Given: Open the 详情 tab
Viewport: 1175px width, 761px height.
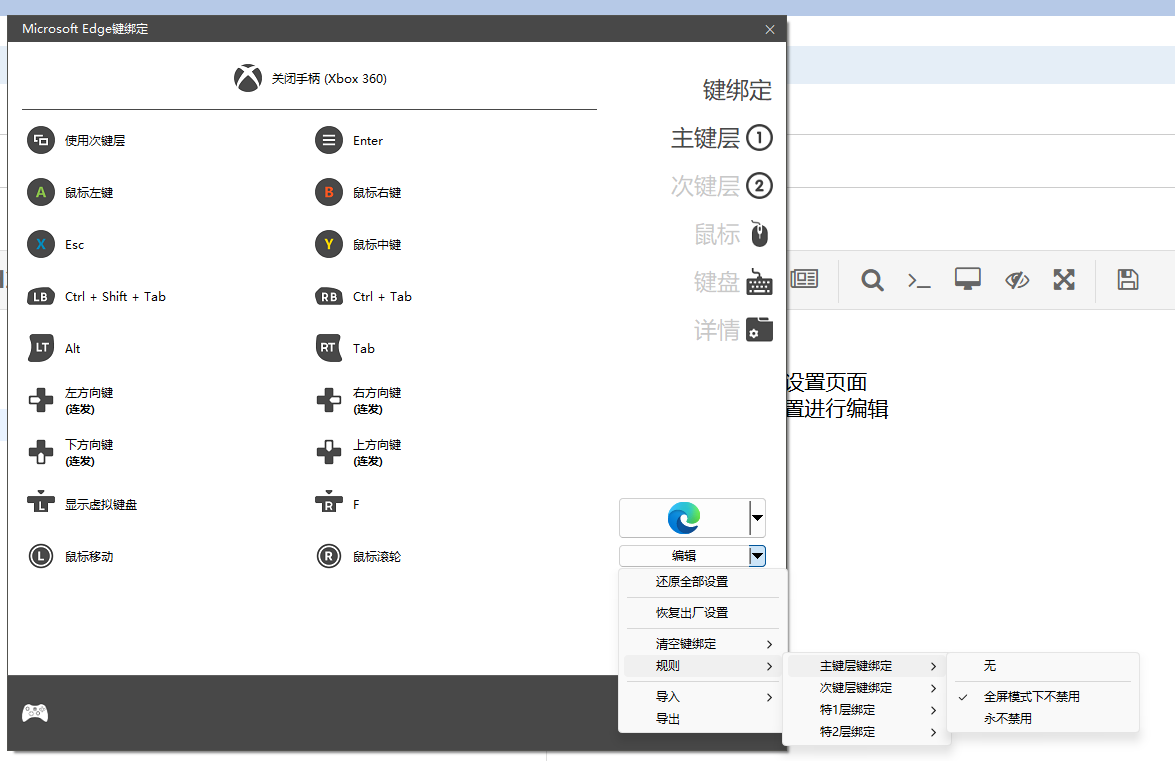Looking at the screenshot, I should tap(733, 330).
